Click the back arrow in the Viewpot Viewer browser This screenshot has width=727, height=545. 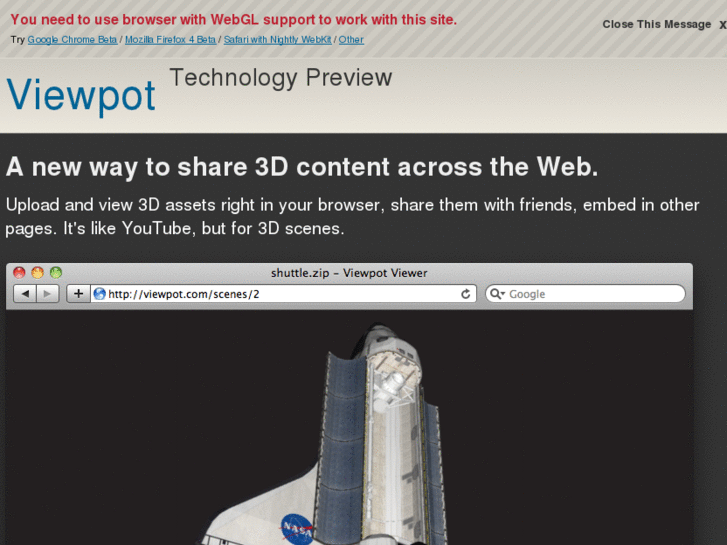[x=25, y=294]
